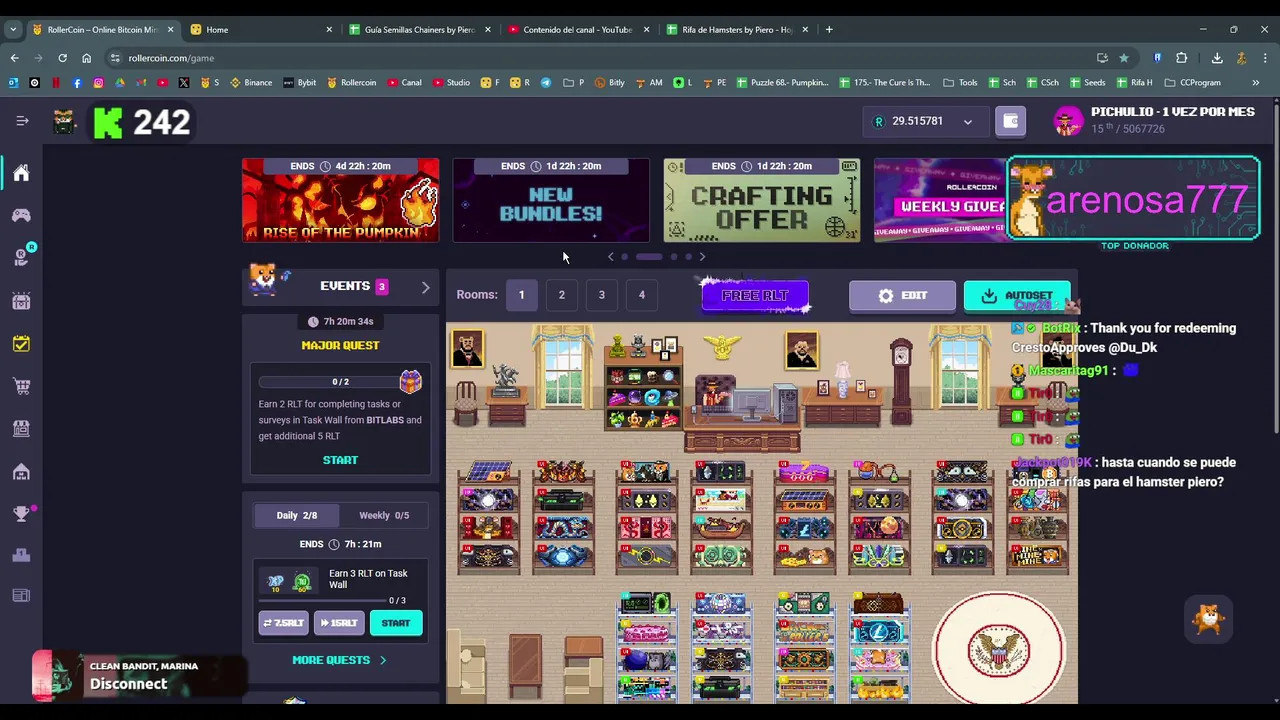
Task: Click the PICHULIO profile avatar
Action: (x=1068, y=121)
